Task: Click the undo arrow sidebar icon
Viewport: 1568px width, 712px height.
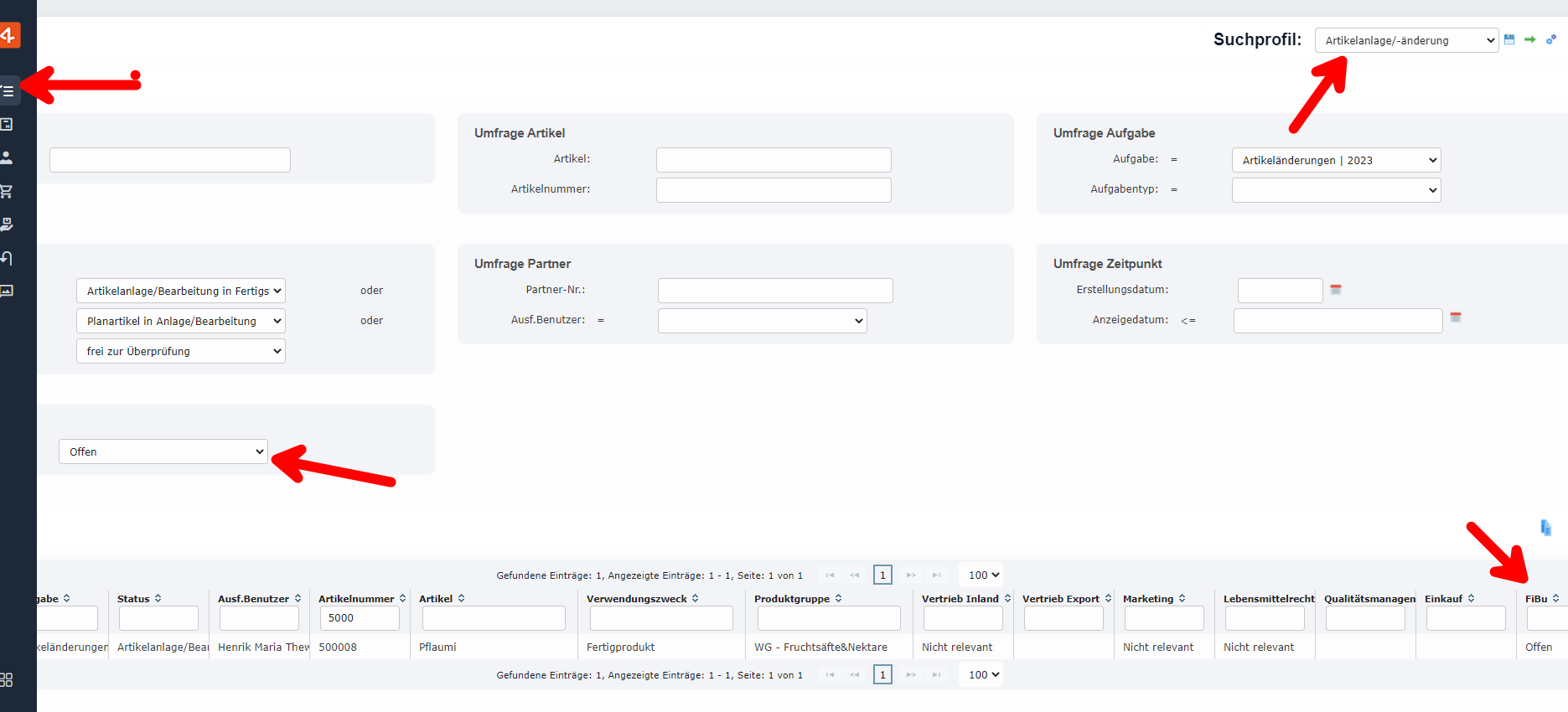Action: tap(7, 258)
